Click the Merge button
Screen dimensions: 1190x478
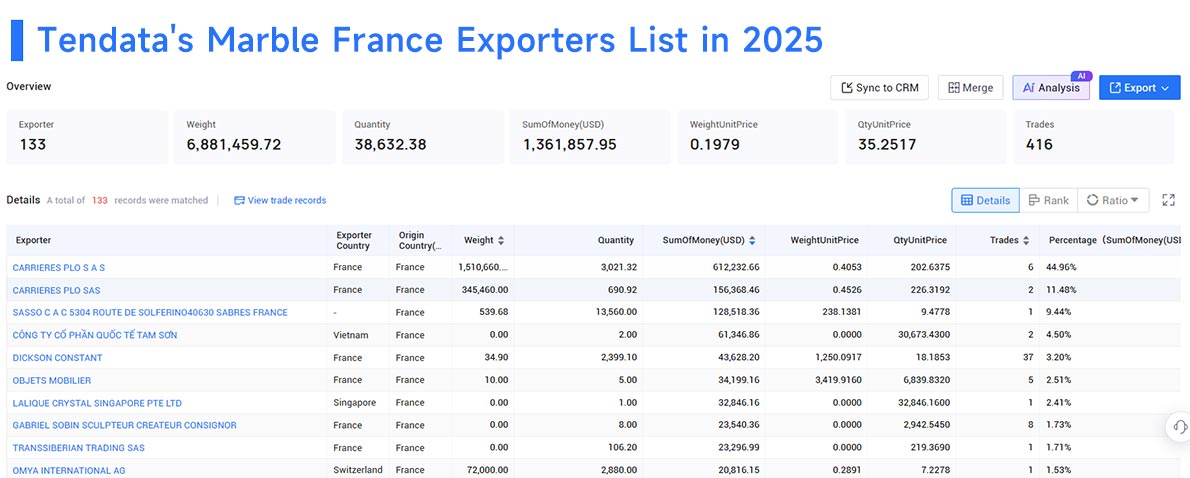tap(971, 88)
